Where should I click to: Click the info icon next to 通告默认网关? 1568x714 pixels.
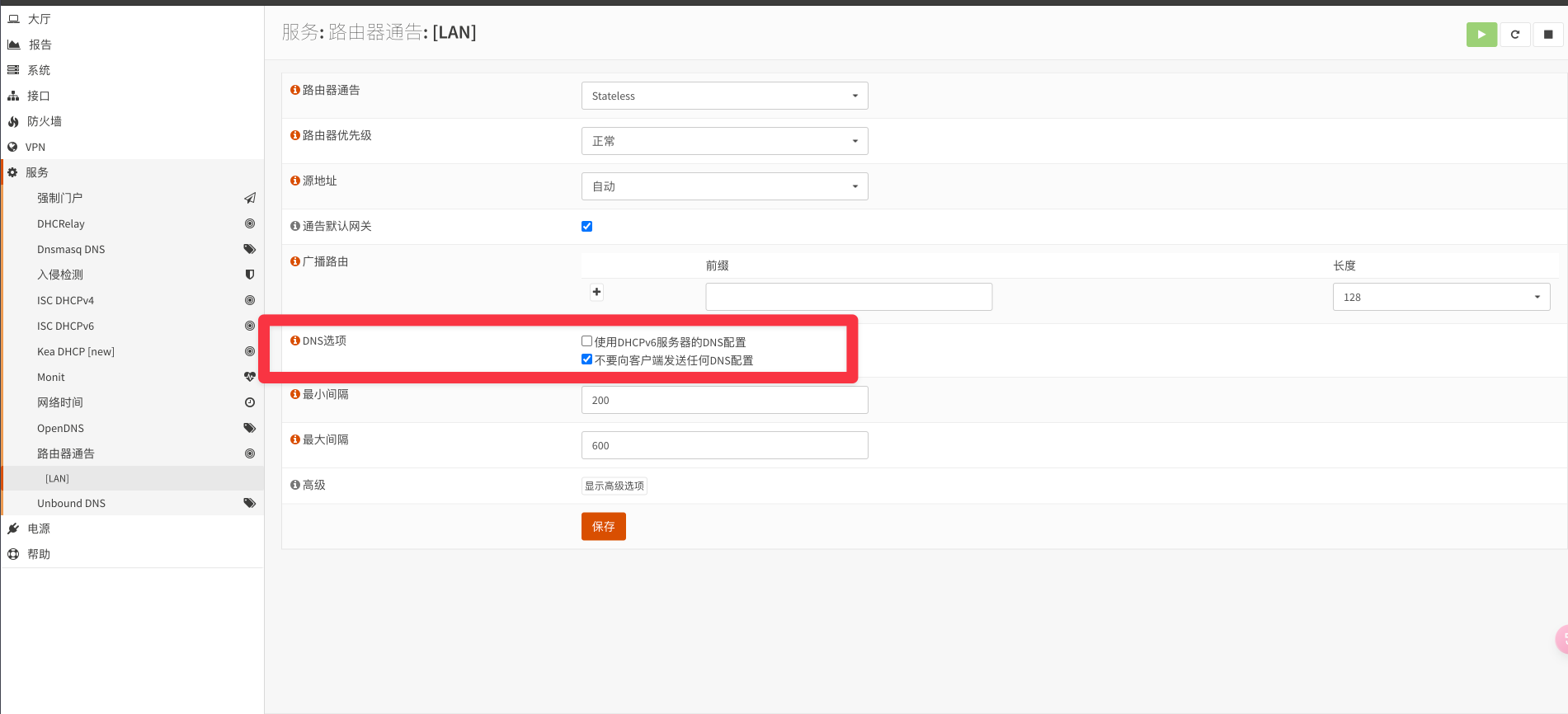(x=294, y=226)
